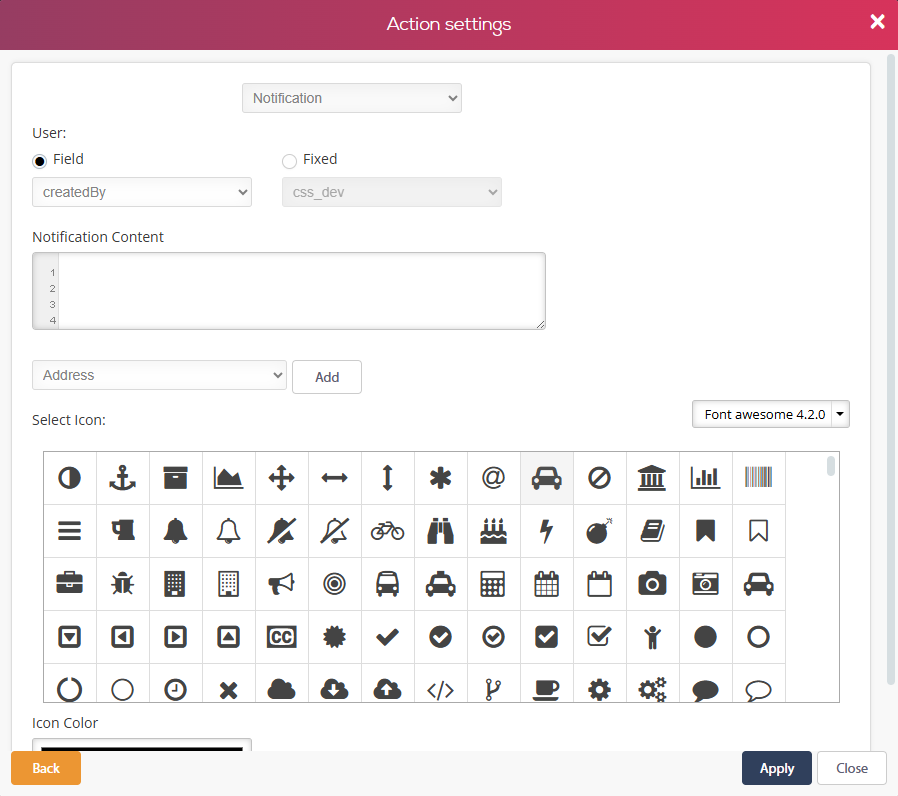The width and height of the screenshot is (898, 796).
Task: Expand the createdBy field dropdown
Action: [142, 192]
